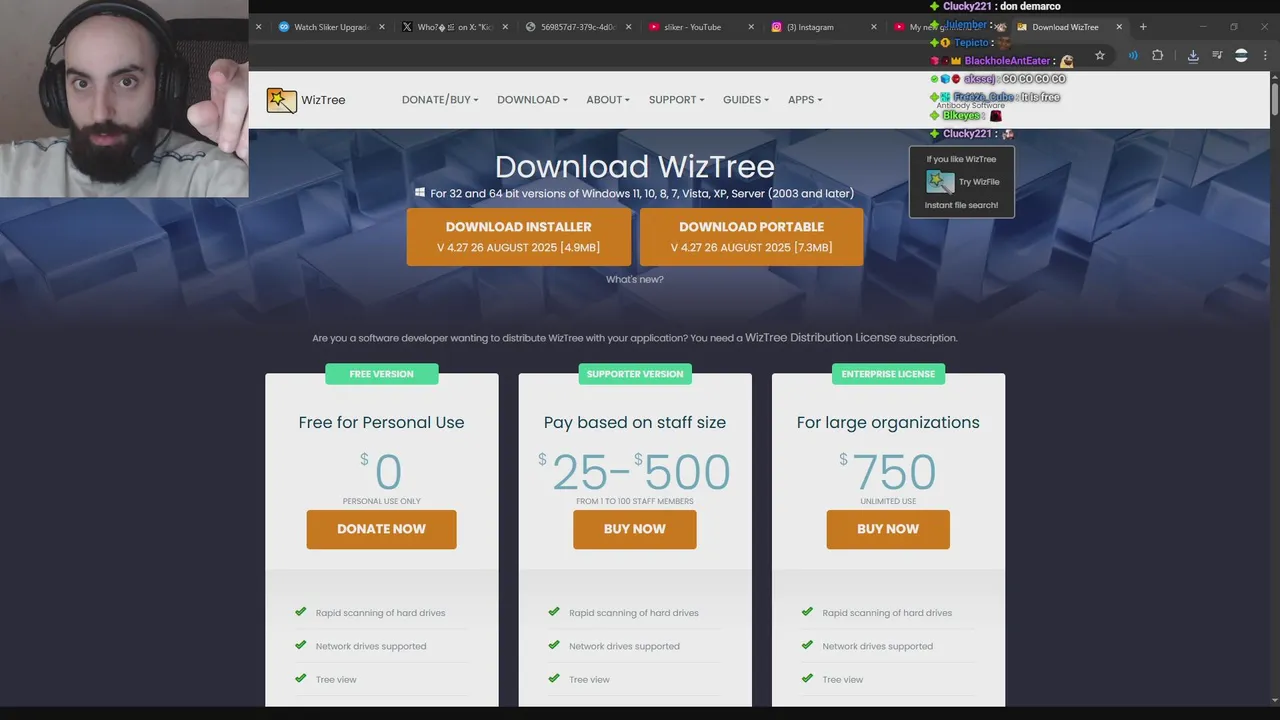The width and height of the screenshot is (1280, 720).
Task: Close the sliker - YouTube tab
Action: coord(751,27)
